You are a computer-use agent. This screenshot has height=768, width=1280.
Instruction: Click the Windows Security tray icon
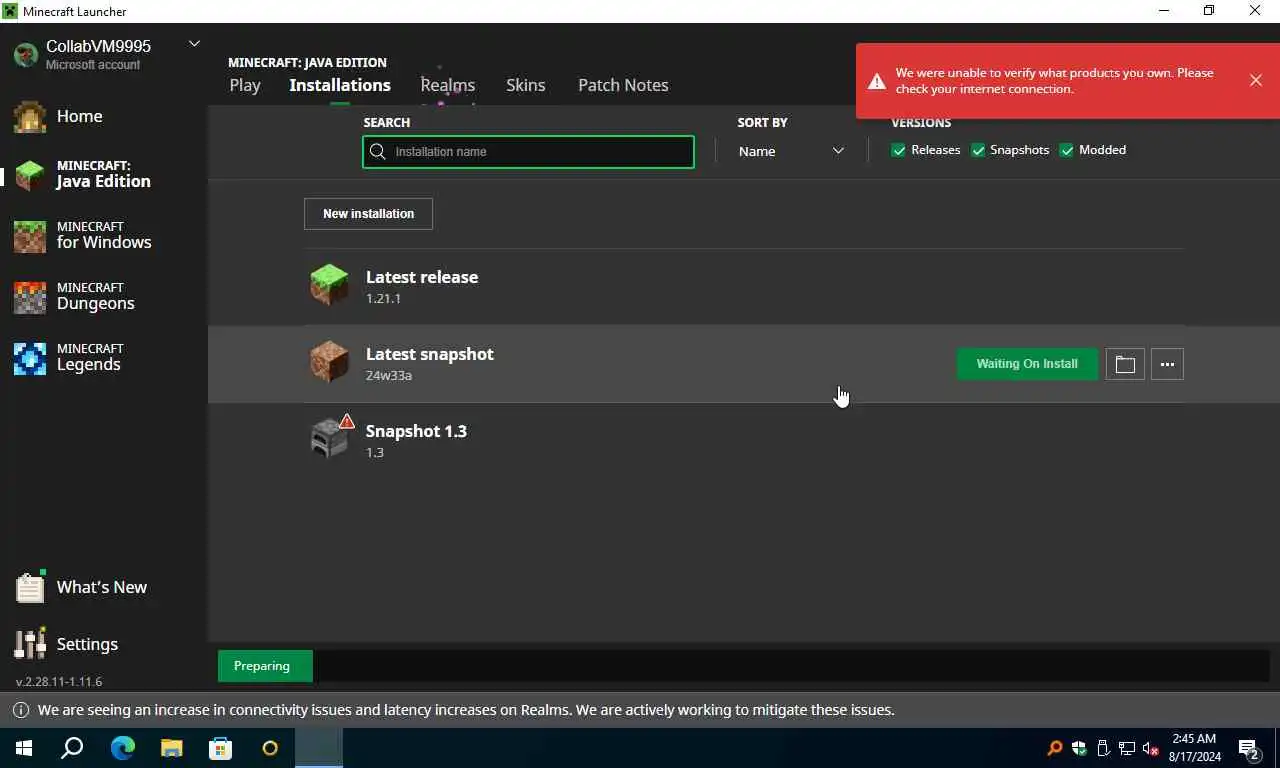1079,748
